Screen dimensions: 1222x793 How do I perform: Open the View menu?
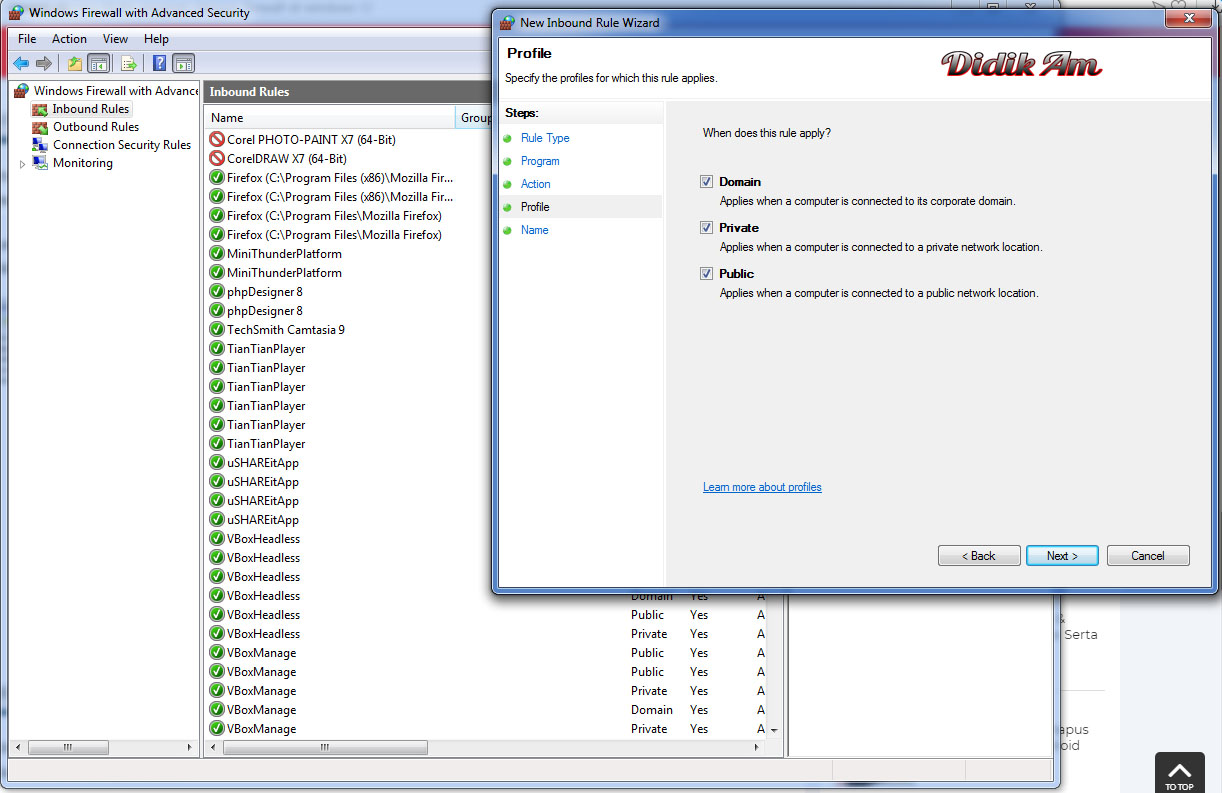click(115, 39)
